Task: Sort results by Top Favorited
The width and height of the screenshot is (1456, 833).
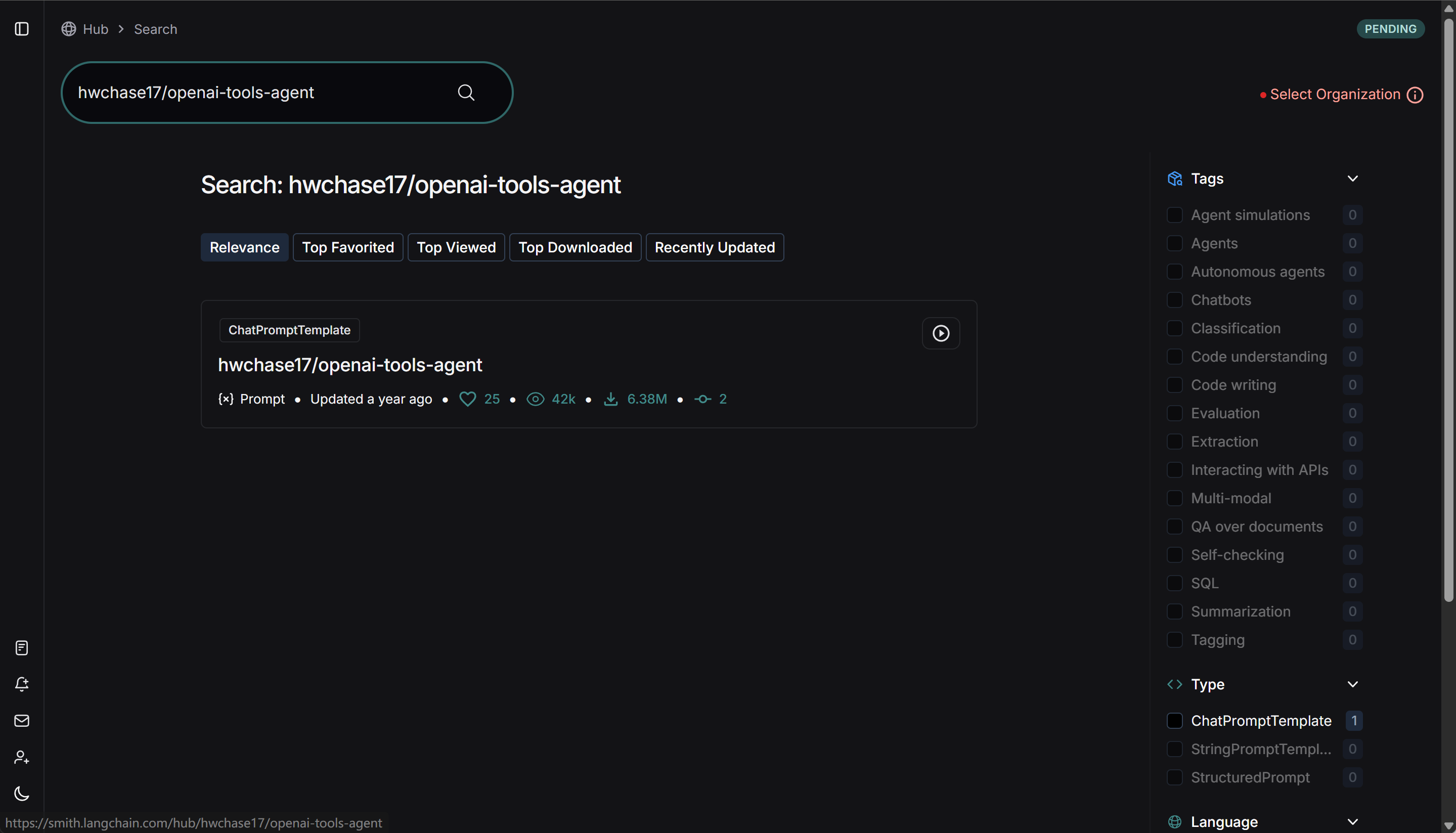Action: point(348,248)
